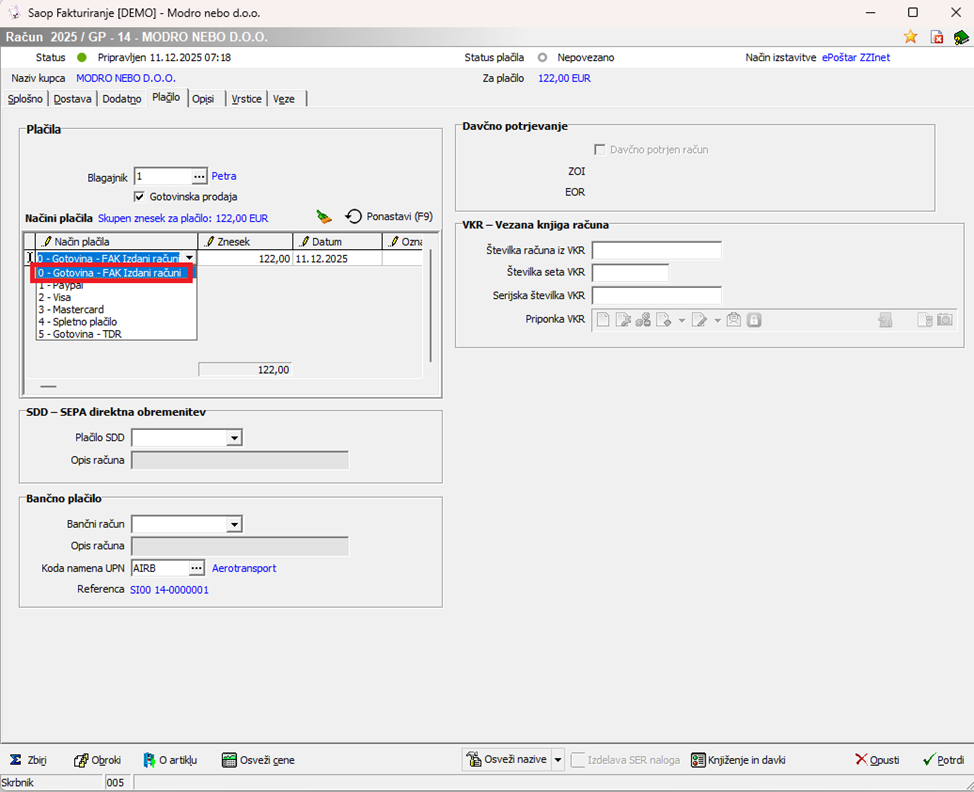Open the Koda namena UPN lookup ellipsis
Viewport: 974px width, 792px height.
tap(196, 568)
